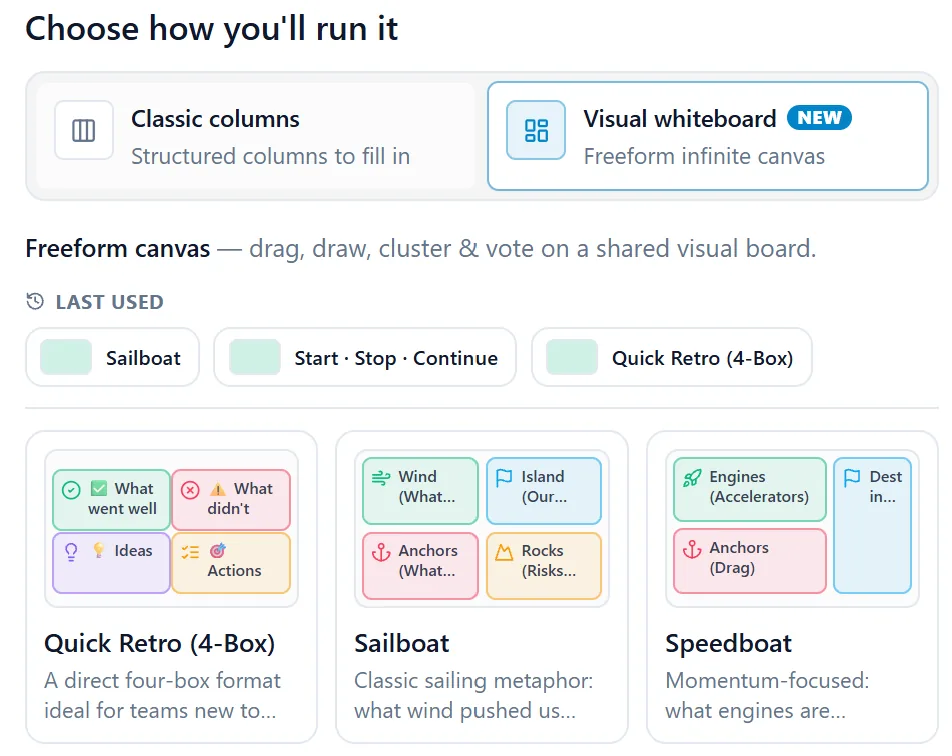
Task: Click the warning triangle in What didn't box
Action: coord(218,489)
